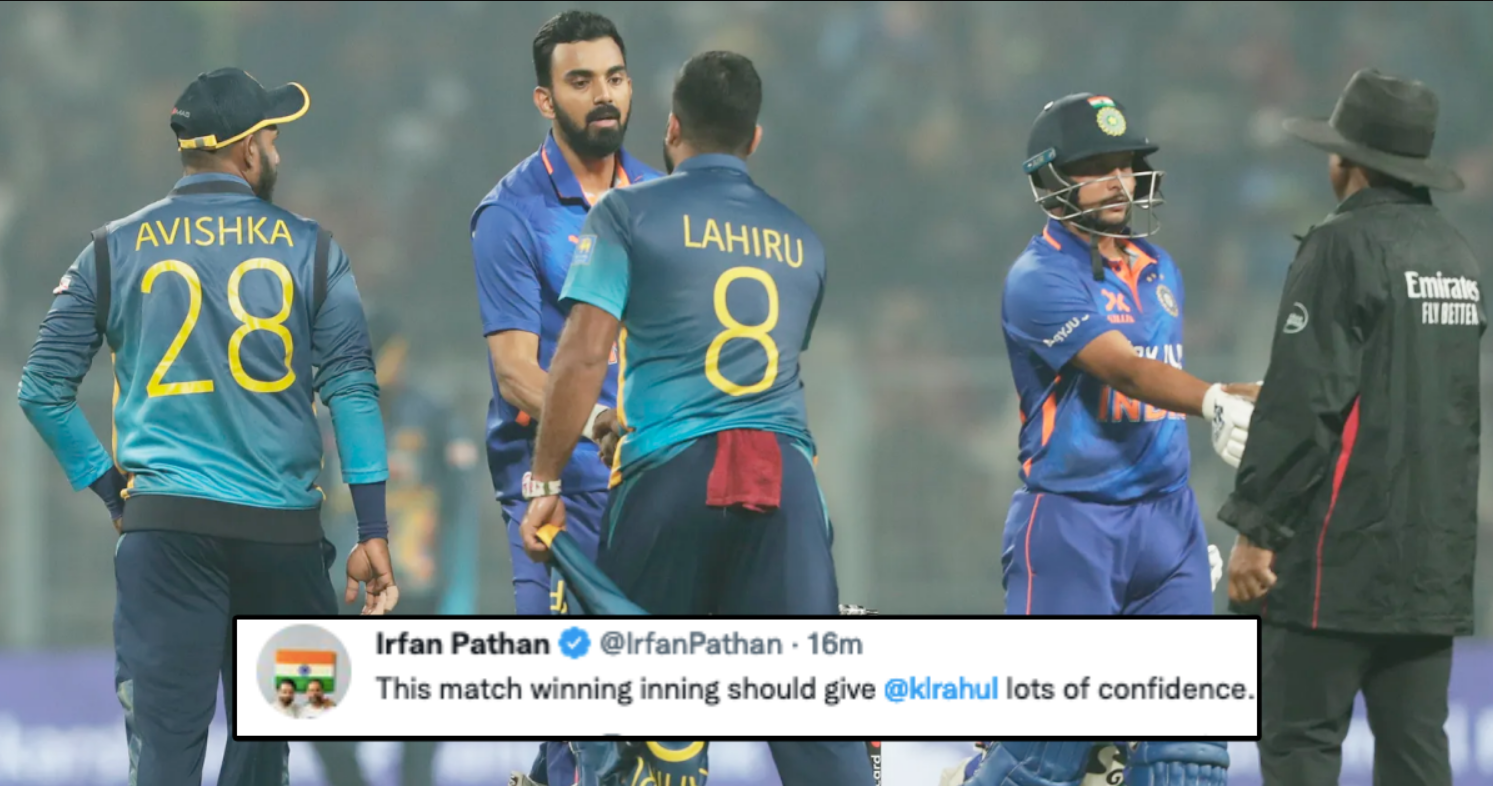Click the BCCI crest on the batsman's helmet
Screen dimensions: 1493x786
pos(1110,121)
